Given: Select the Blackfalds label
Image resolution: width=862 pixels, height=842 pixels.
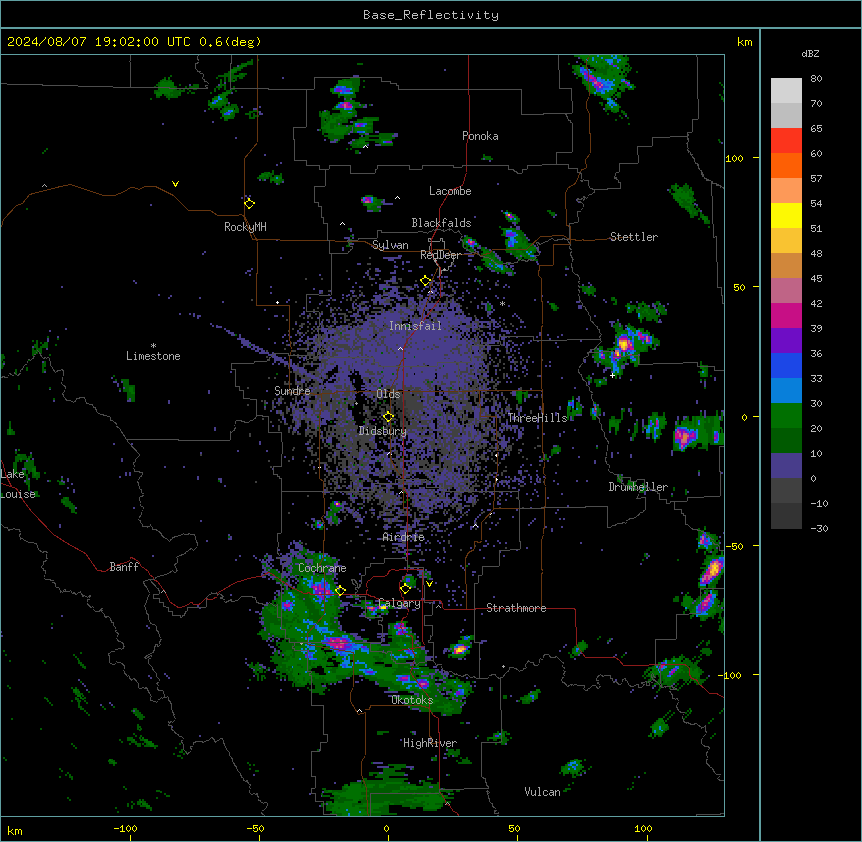Looking at the screenshot, I should tap(441, 223).
